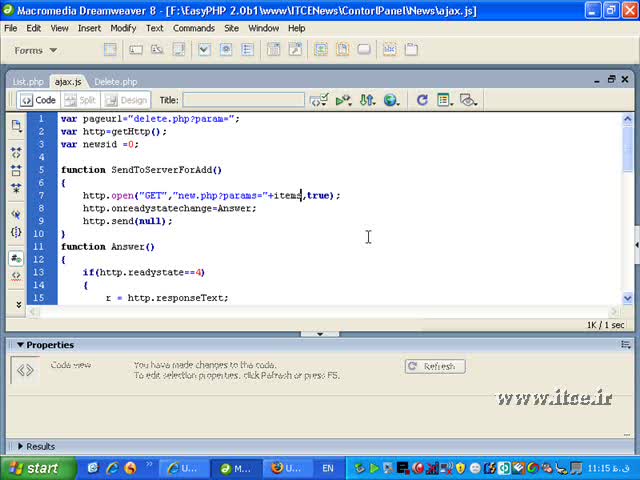Open the Insert menu
This screenshot has height=480, width=640.
[x=89, y=28]
